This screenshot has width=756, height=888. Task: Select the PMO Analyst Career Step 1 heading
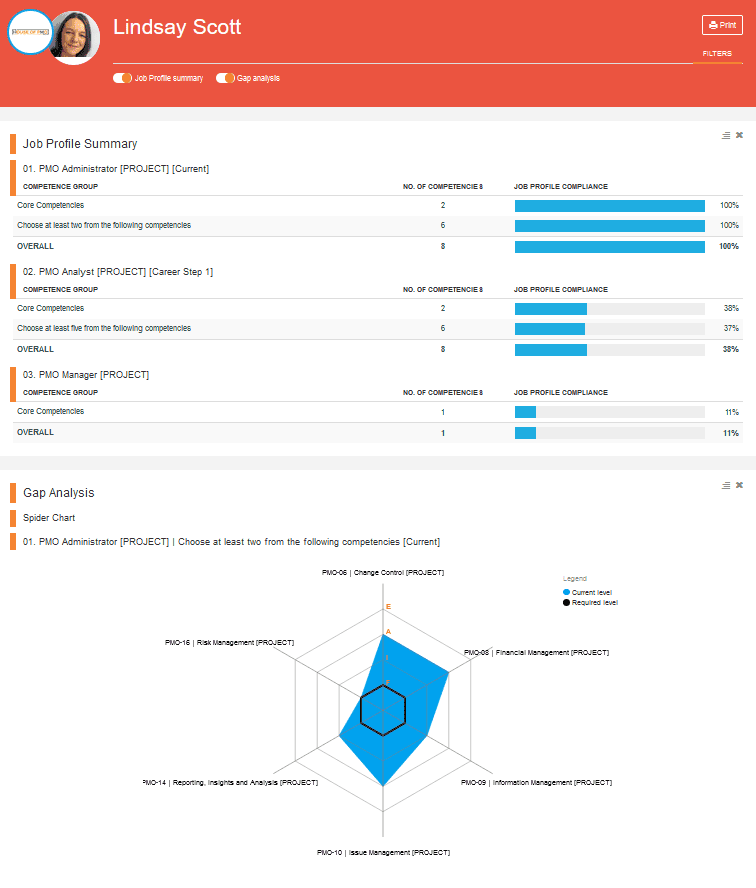click(118, 272)
